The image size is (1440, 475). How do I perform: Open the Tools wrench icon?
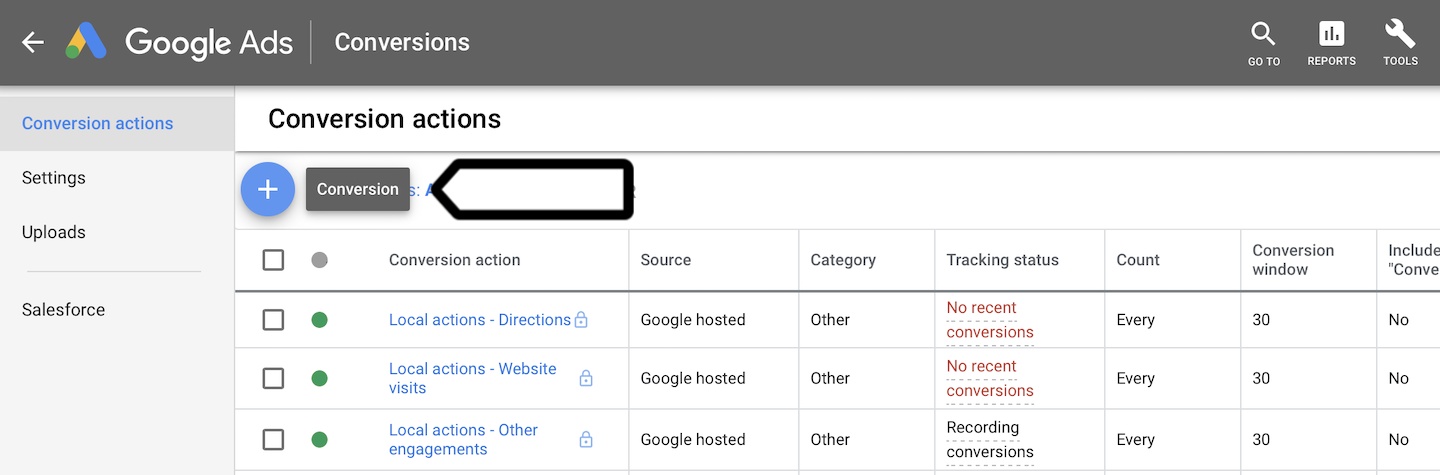point(1400,43)
